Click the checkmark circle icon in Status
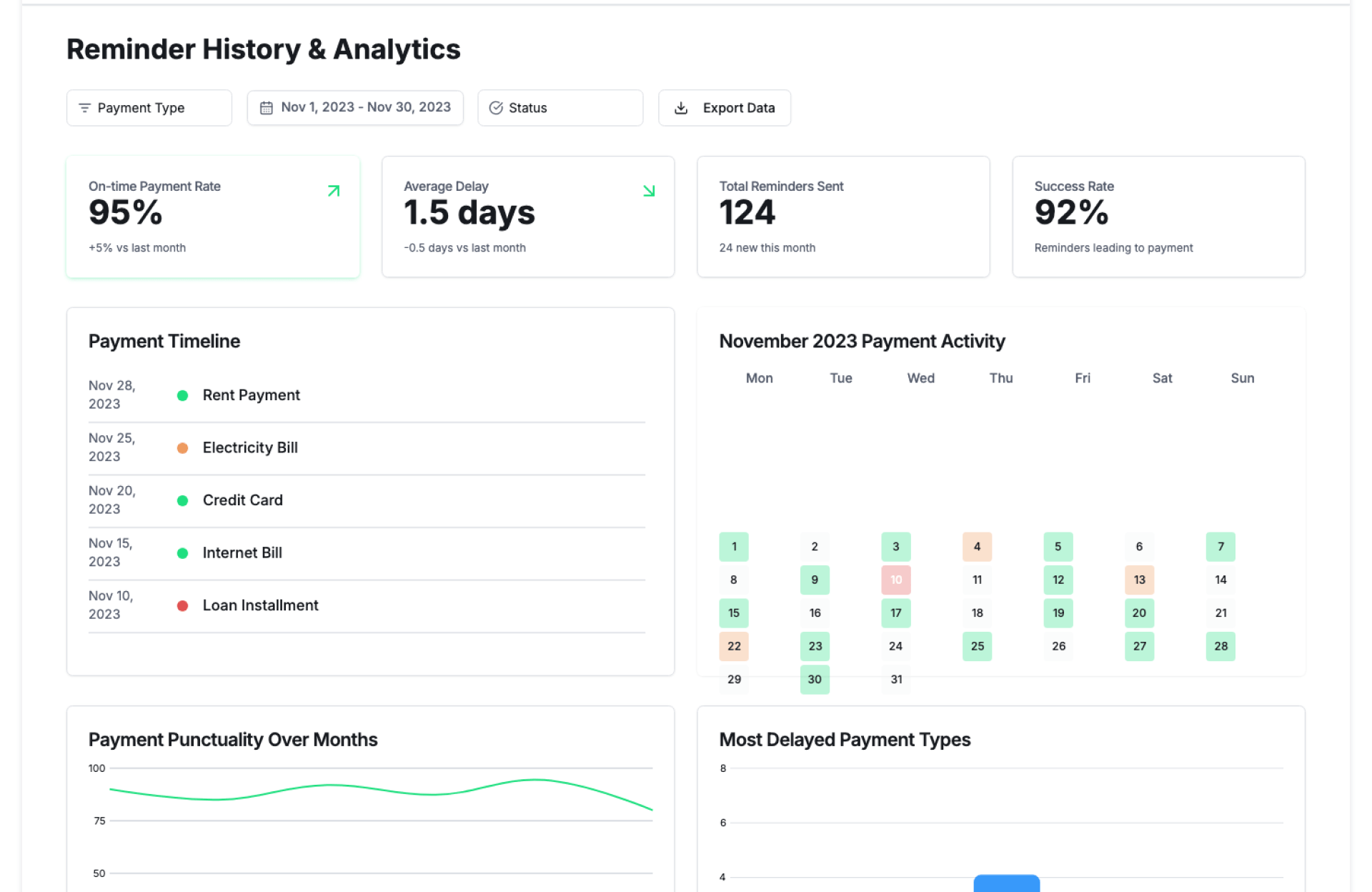 495,108
